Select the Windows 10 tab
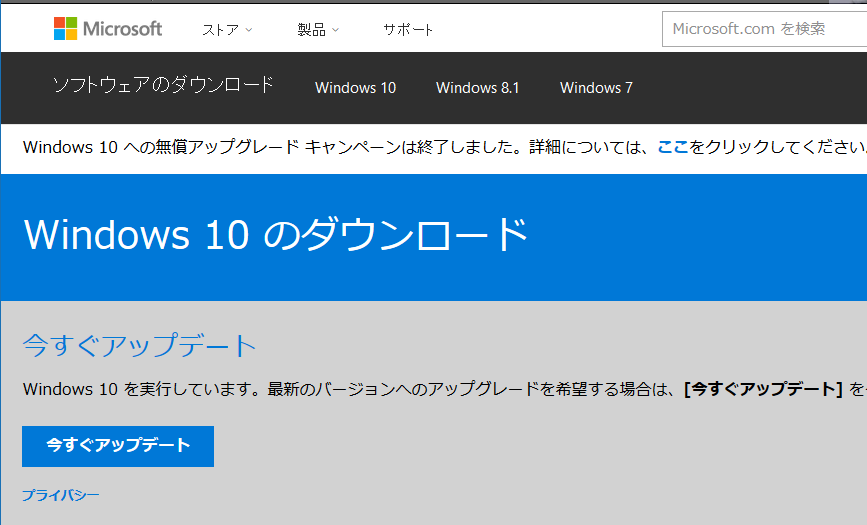 click(356, 88)
